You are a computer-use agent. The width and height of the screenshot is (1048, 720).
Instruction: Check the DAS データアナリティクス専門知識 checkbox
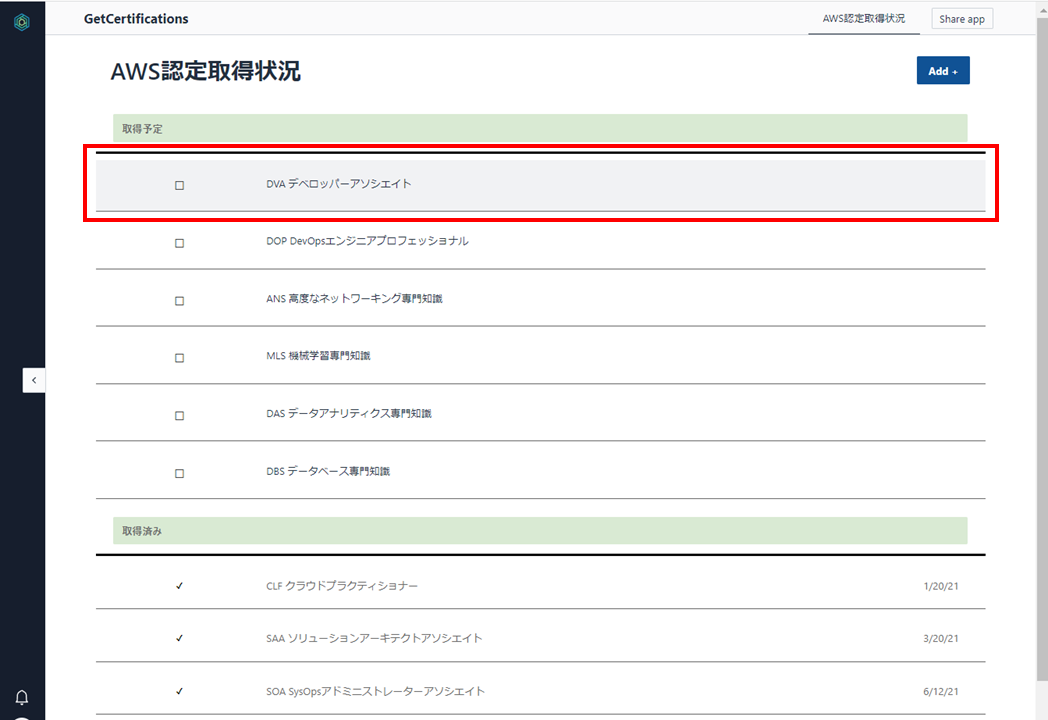[x=179, y=416]
